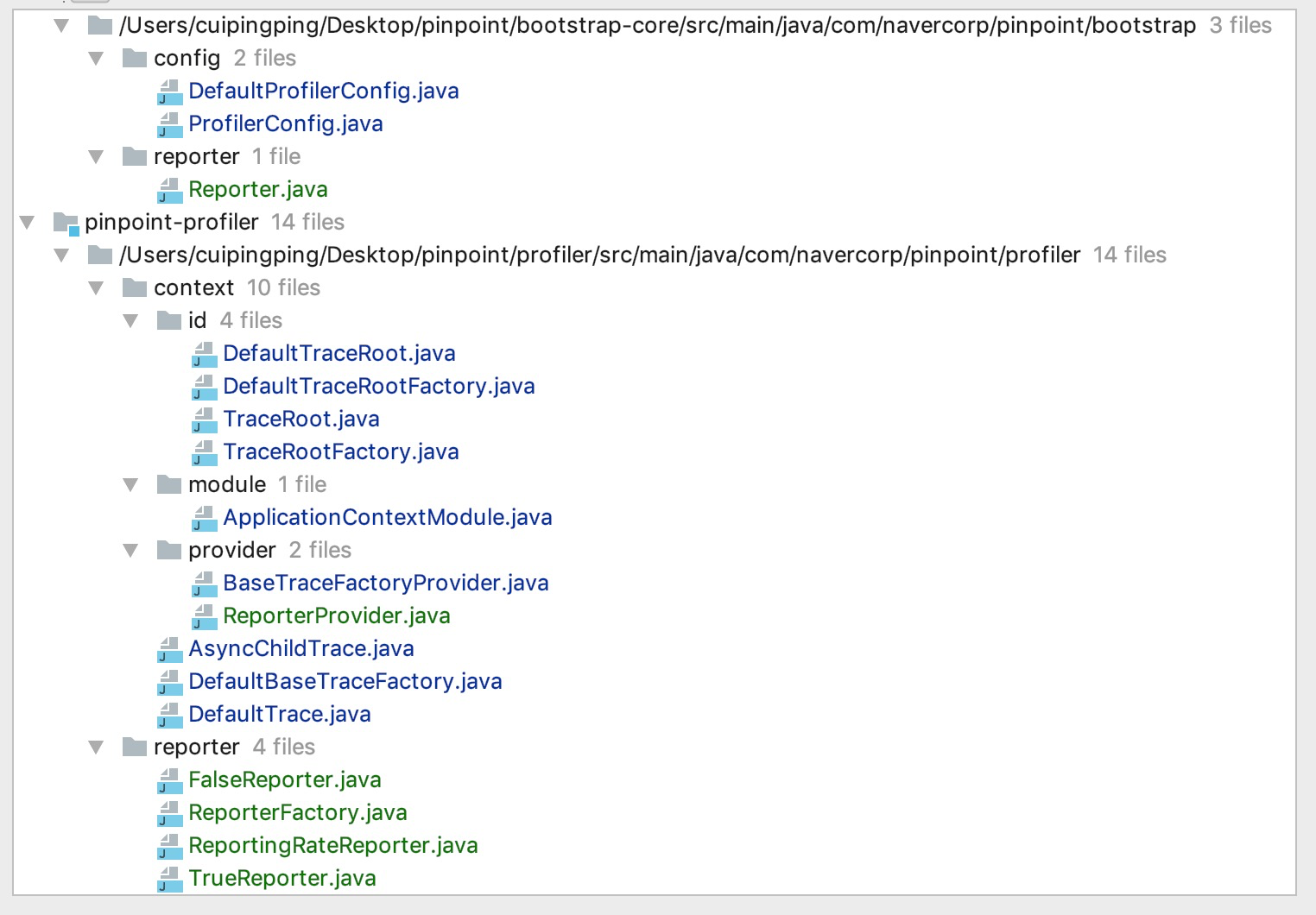
Task: Click the file icon beside DefaultBaseTraceFactory.java
Action: click(170, 682)
